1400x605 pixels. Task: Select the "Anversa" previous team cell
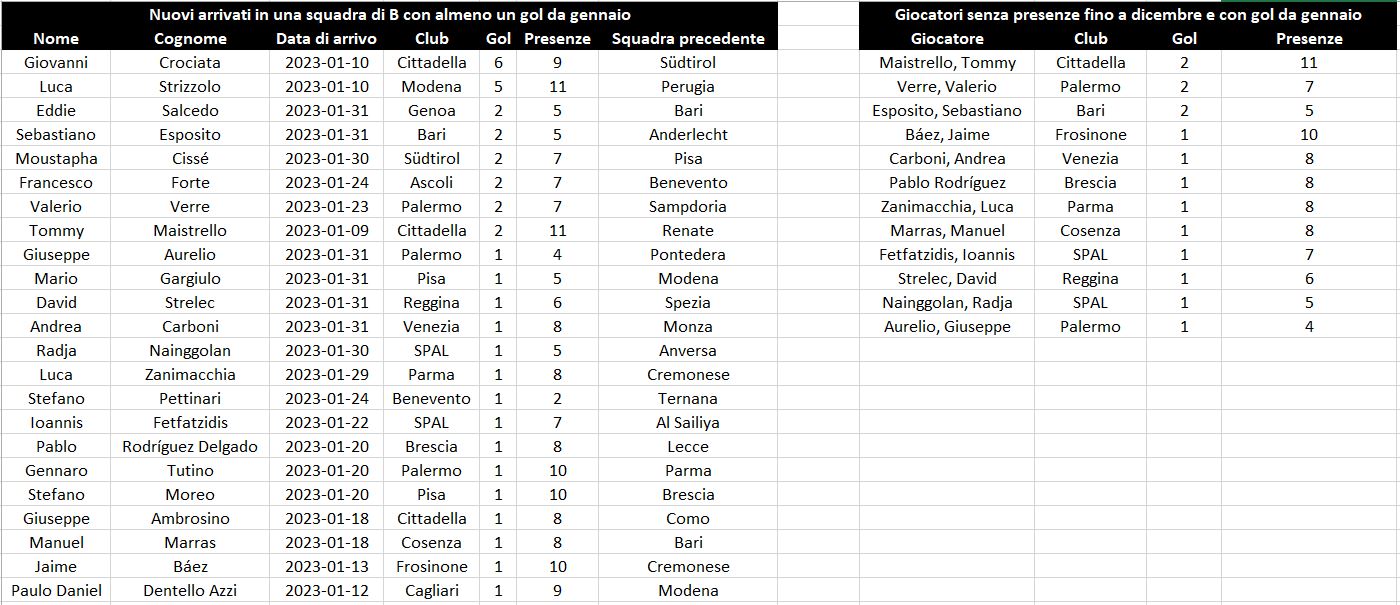pyautogui.click(x=687, y=350)
